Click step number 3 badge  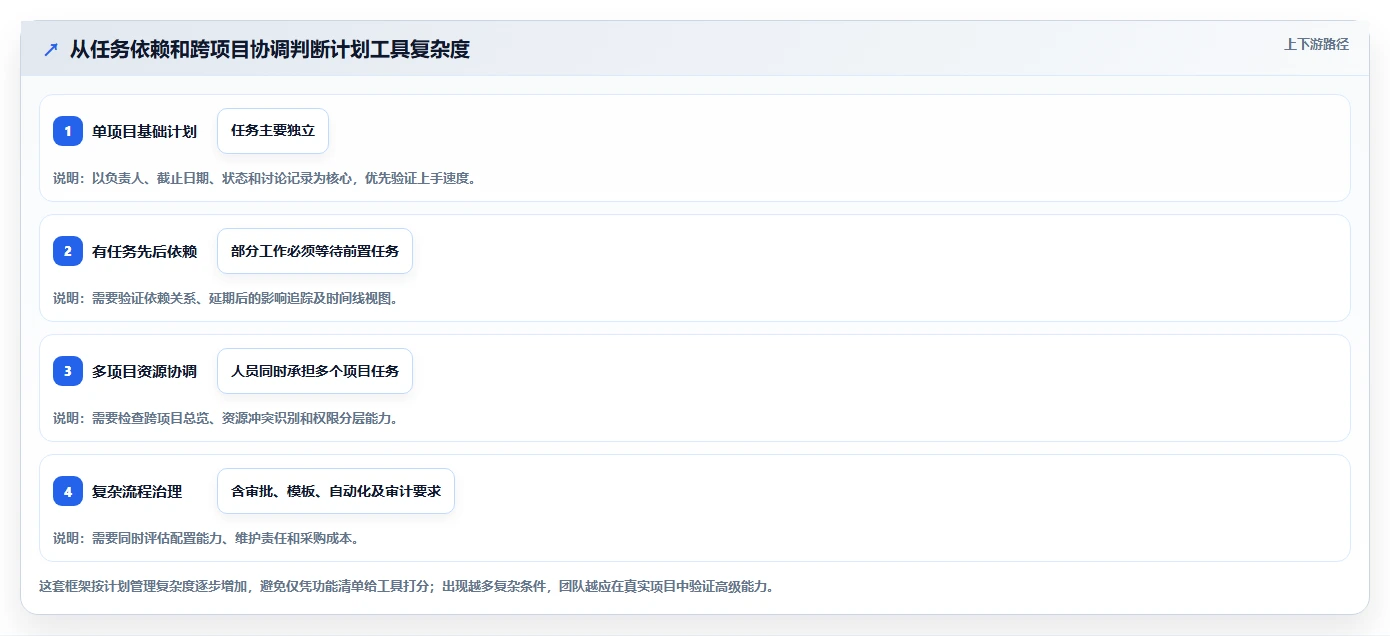coord(68,371)
